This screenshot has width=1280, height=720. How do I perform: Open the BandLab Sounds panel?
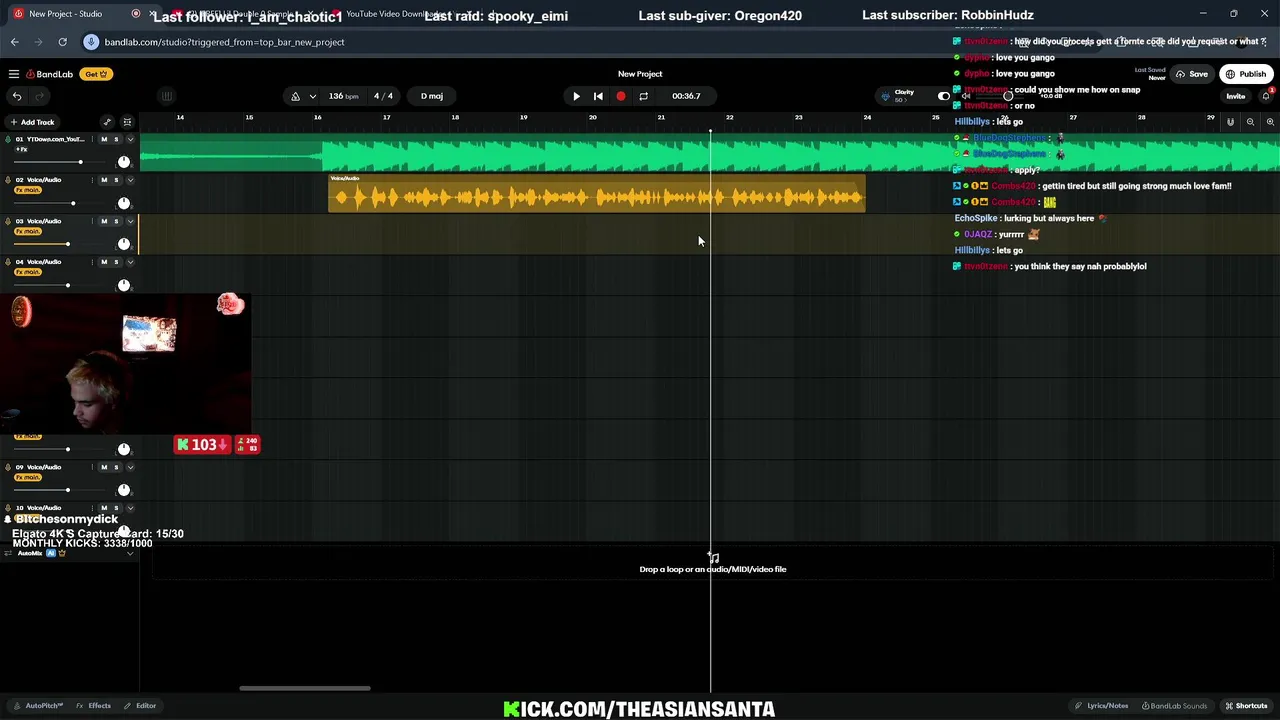1175,706
